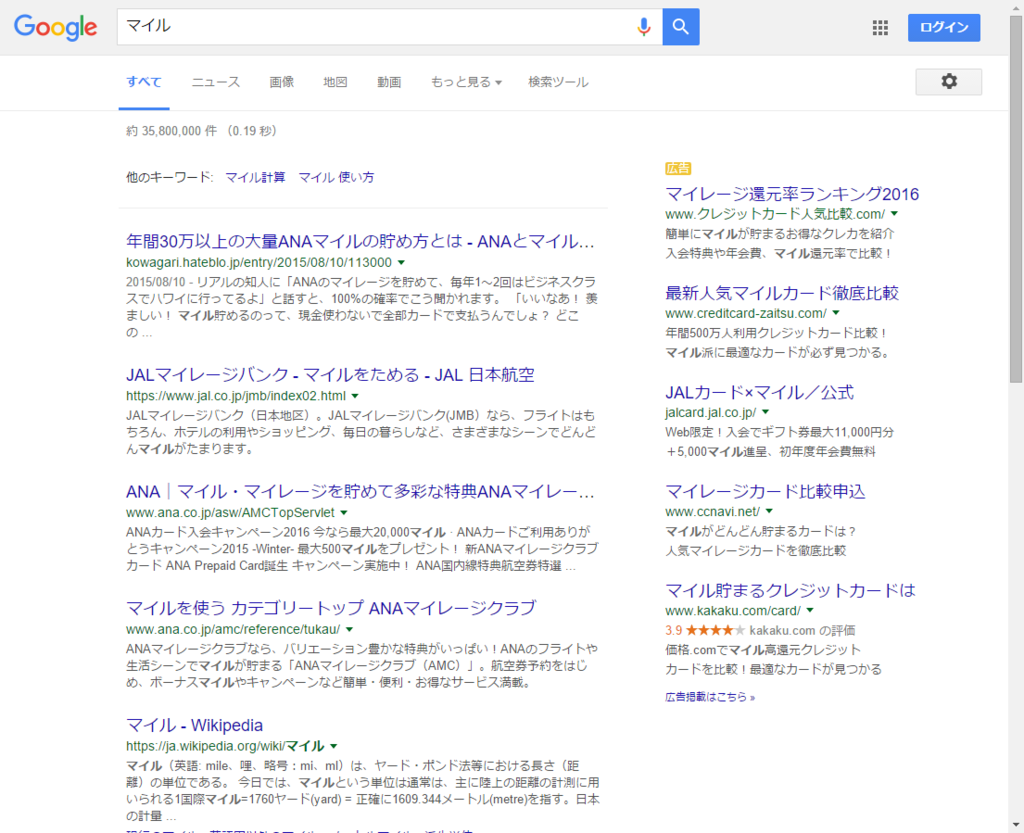Expand arrow next to www.kakaku.com/card/

tap(810, 611)
